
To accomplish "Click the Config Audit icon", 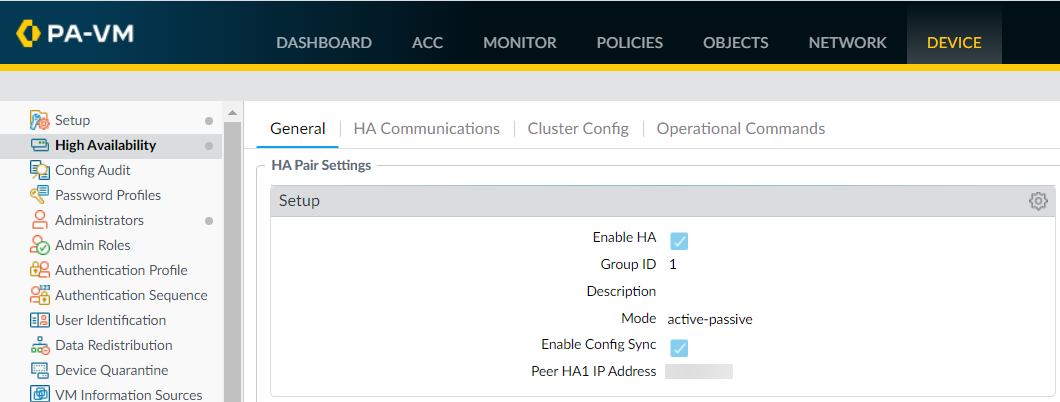I will [39, 170].
